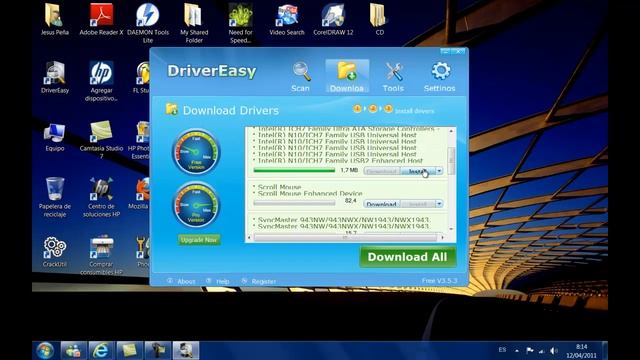Image resolution: width=640 pixels, height=360 pixels.
Task: Select the 'Scroll Mouse' list entry
Action: click(279, 187)
